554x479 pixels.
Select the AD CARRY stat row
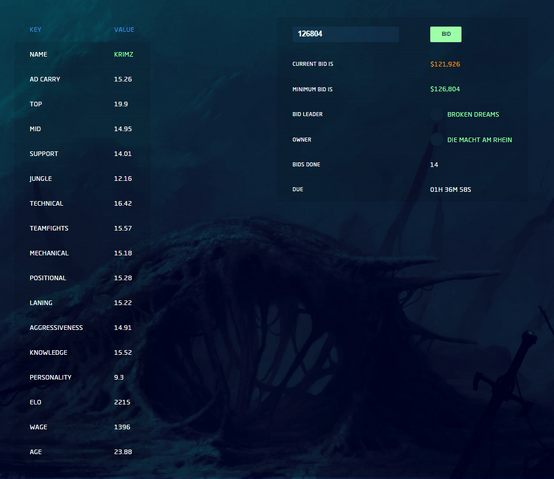[82, 79]
